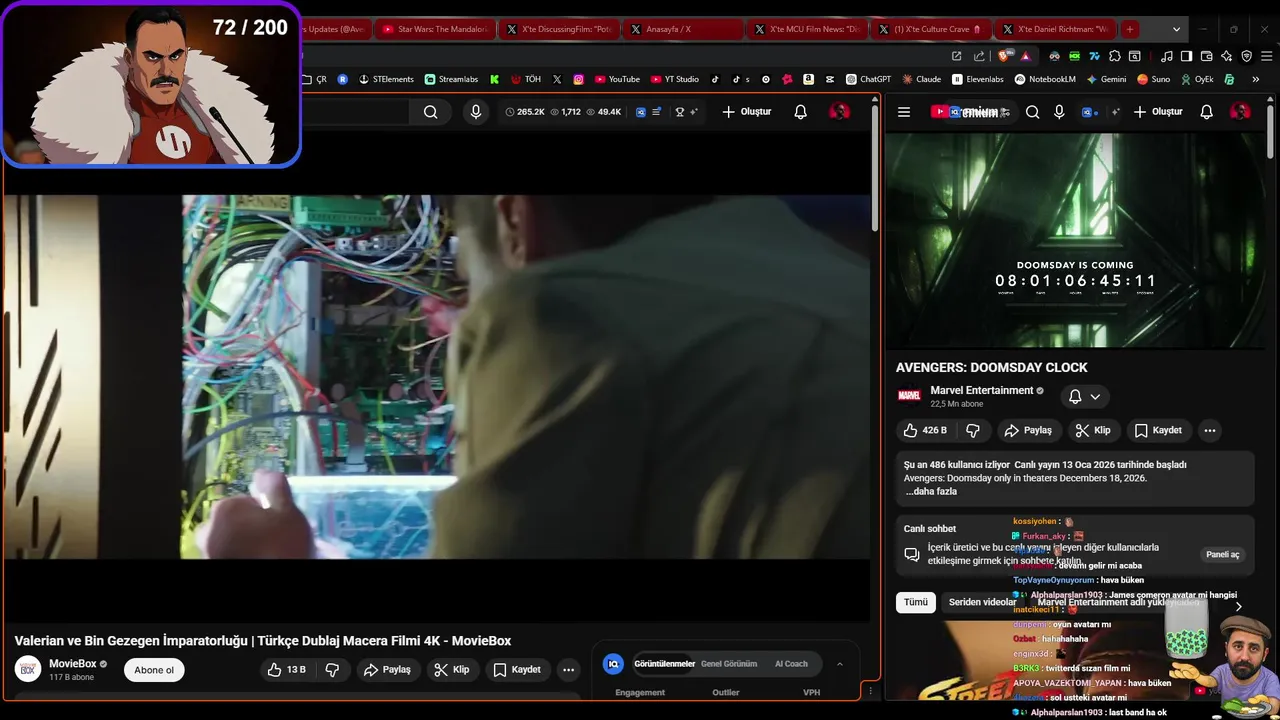Click 'Oluştur' in right YouTube window
This screenshot has width=1280, height=720.
point(1157,112)
